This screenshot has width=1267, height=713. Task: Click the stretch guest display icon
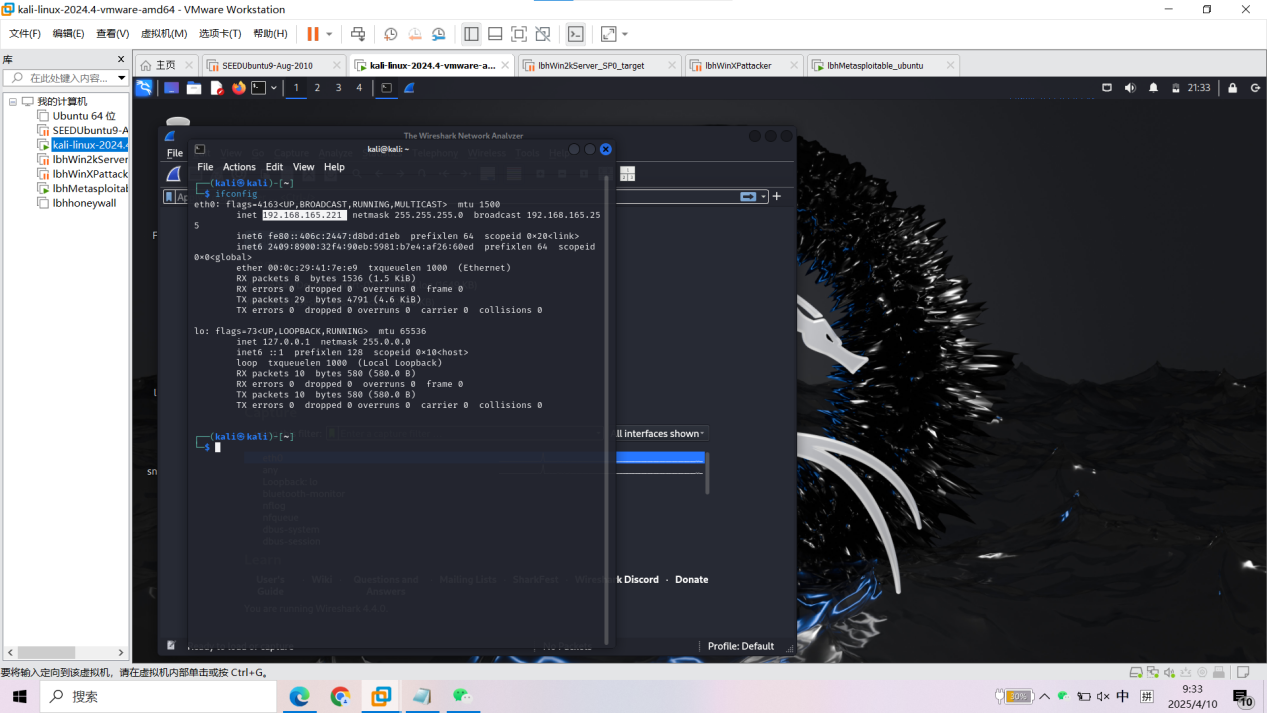pos(608,34)
